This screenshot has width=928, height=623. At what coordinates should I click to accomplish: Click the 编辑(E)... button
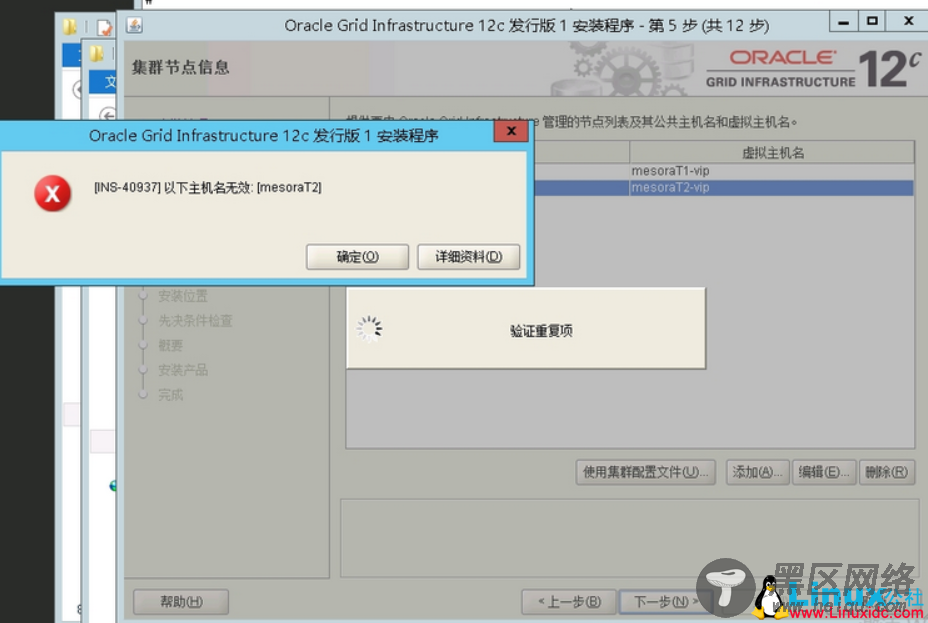pyautogui.click(x=824, y=472)
